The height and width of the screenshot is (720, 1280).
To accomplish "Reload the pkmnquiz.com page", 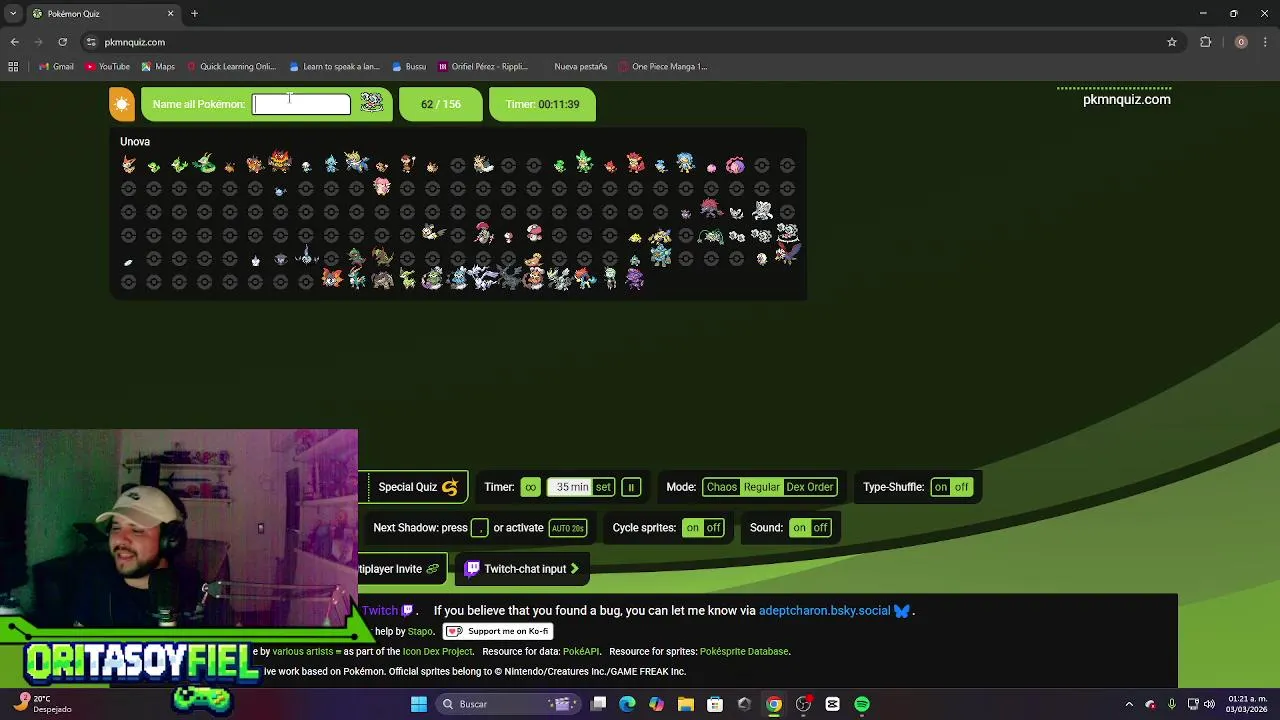I will (x=62, y=42).
